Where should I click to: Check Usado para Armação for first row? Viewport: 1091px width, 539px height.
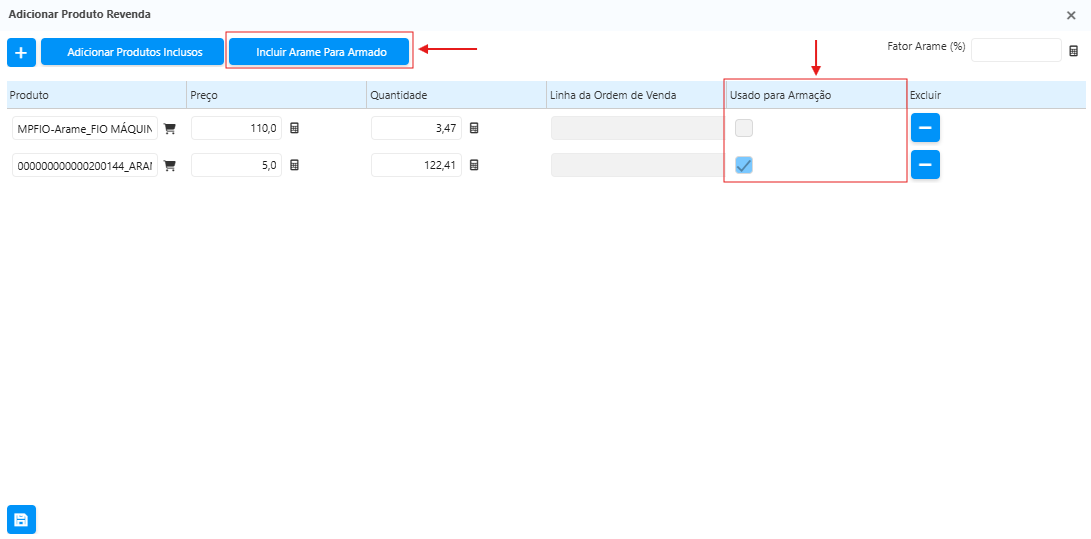tap(744, 128)
